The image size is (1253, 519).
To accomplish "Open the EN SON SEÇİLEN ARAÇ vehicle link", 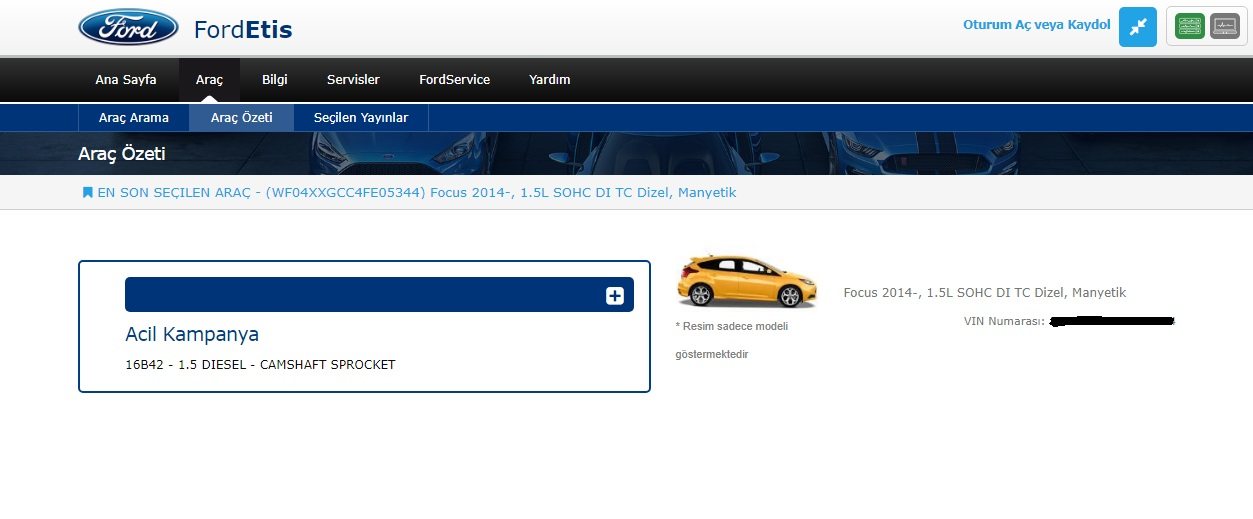I will coord(416,192).
